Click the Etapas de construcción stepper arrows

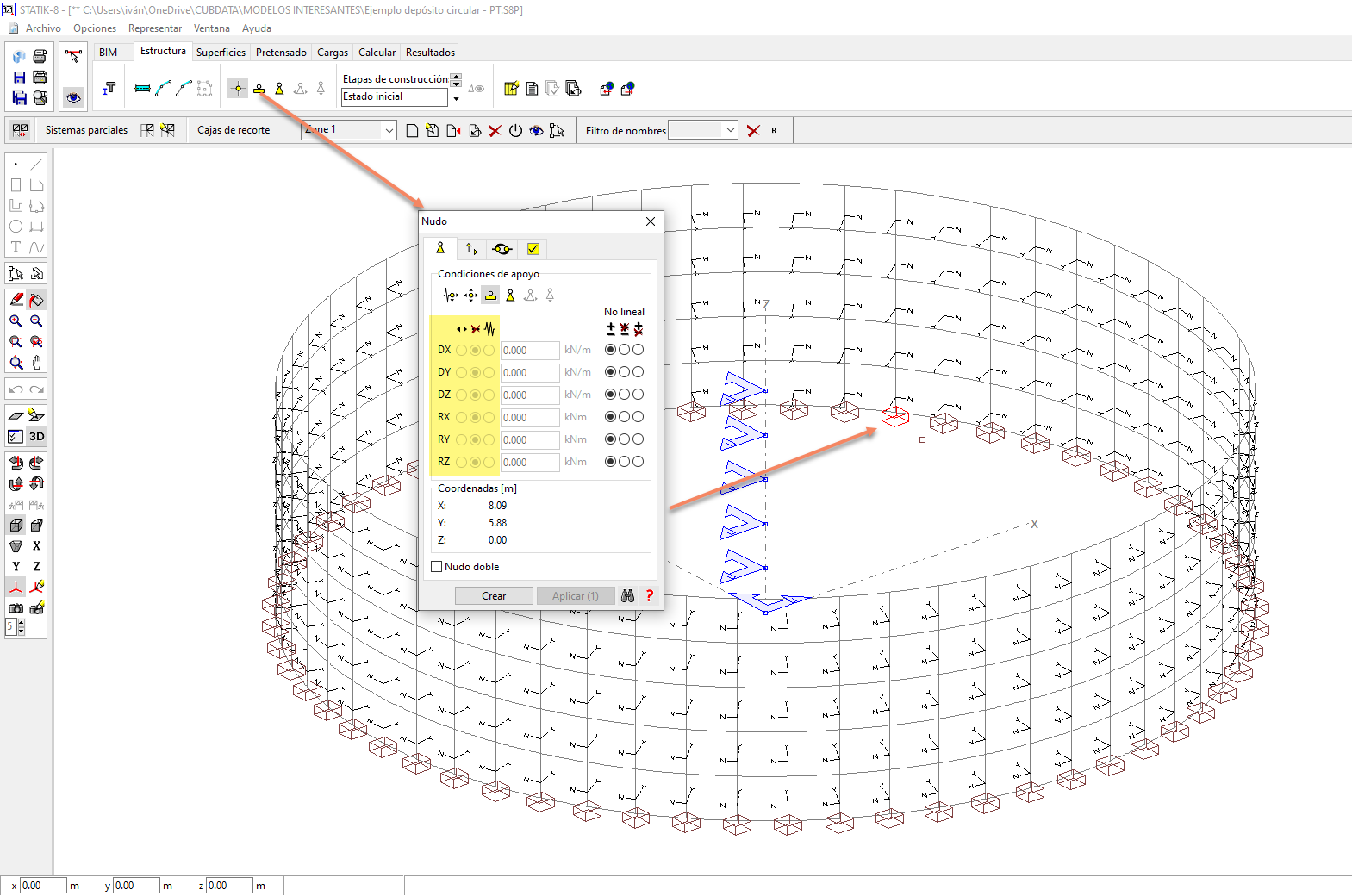point(456,79)
